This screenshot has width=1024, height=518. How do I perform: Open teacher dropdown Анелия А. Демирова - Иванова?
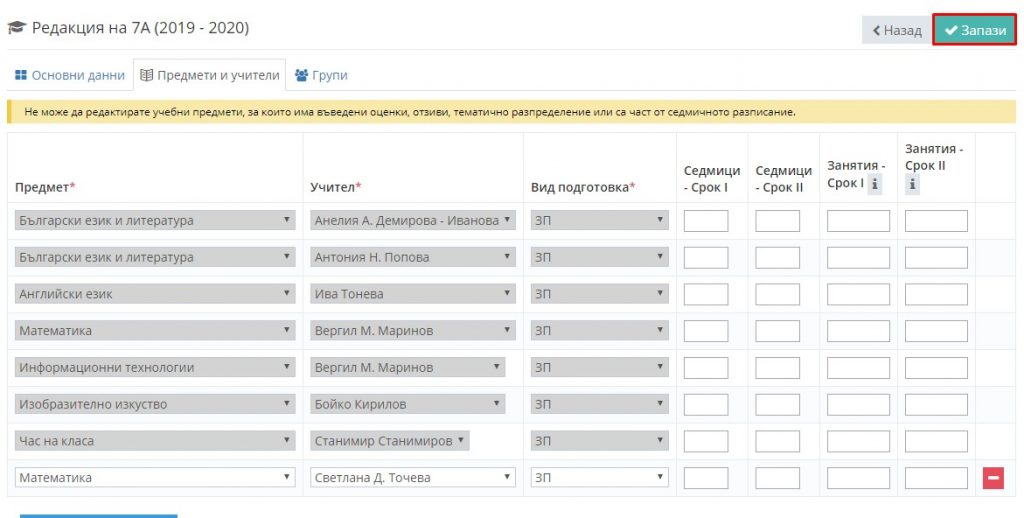(413, 220)
